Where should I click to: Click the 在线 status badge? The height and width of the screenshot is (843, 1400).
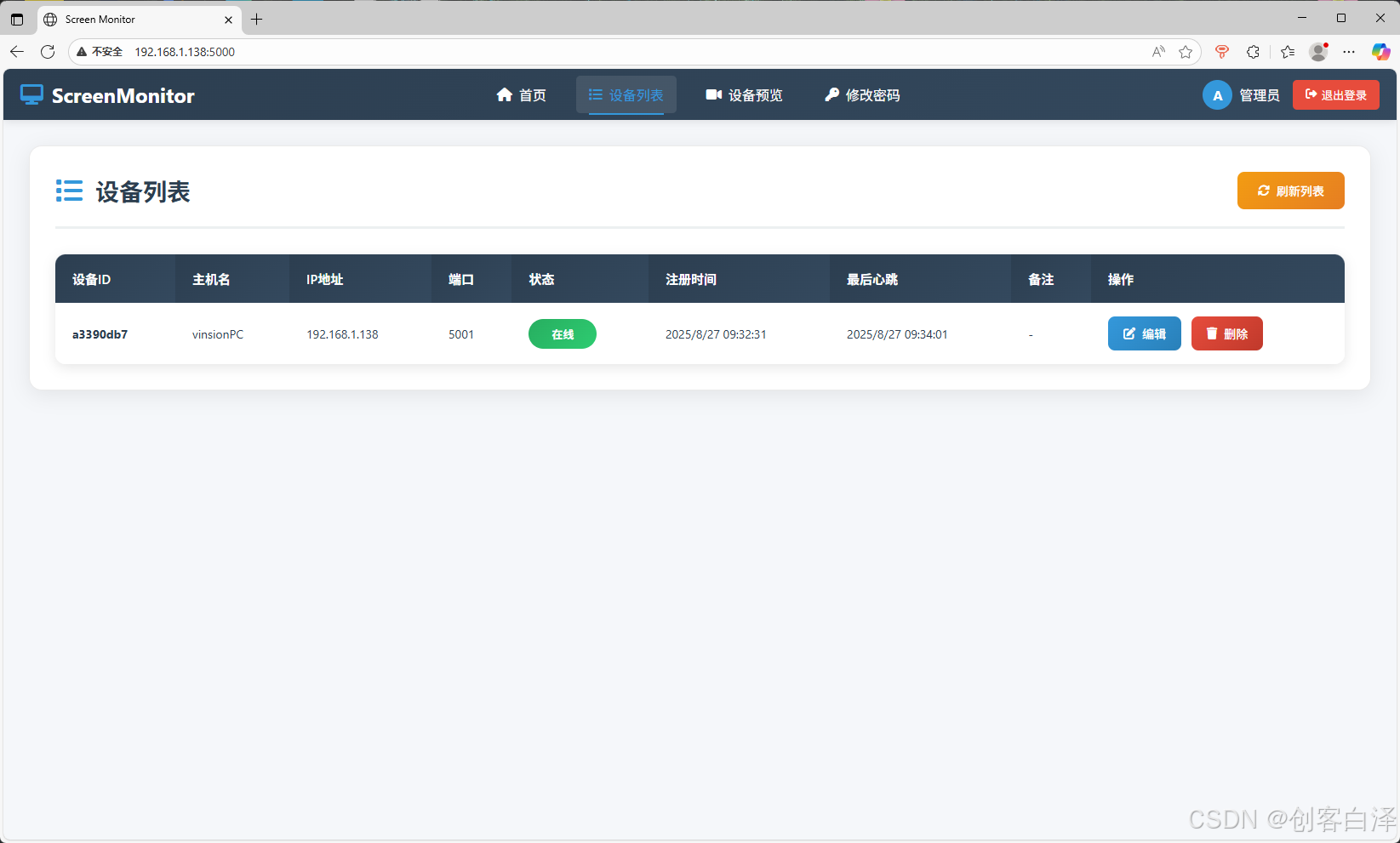[x=563, y=334]
